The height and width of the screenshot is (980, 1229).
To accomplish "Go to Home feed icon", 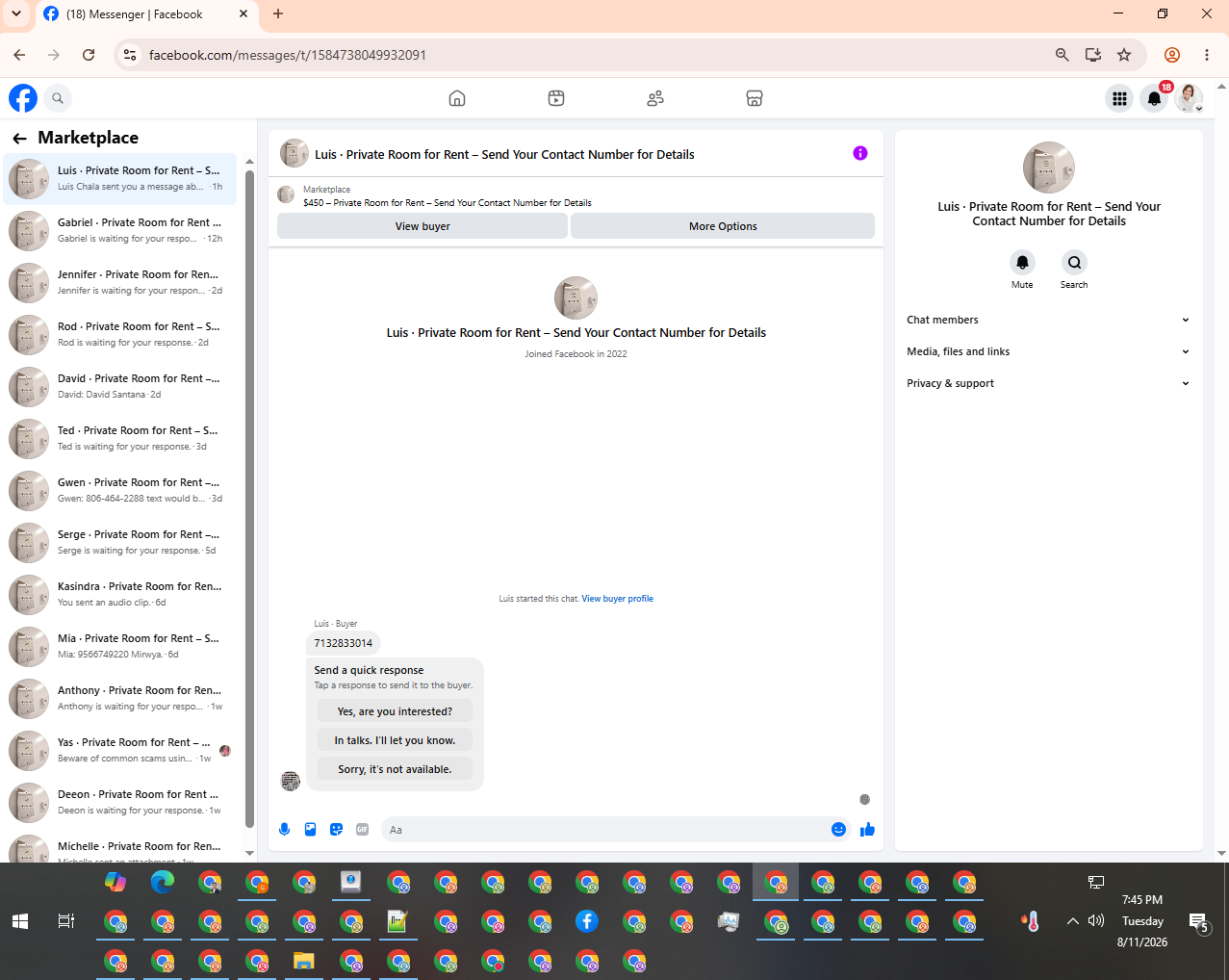I will click(x=457, y=98).
